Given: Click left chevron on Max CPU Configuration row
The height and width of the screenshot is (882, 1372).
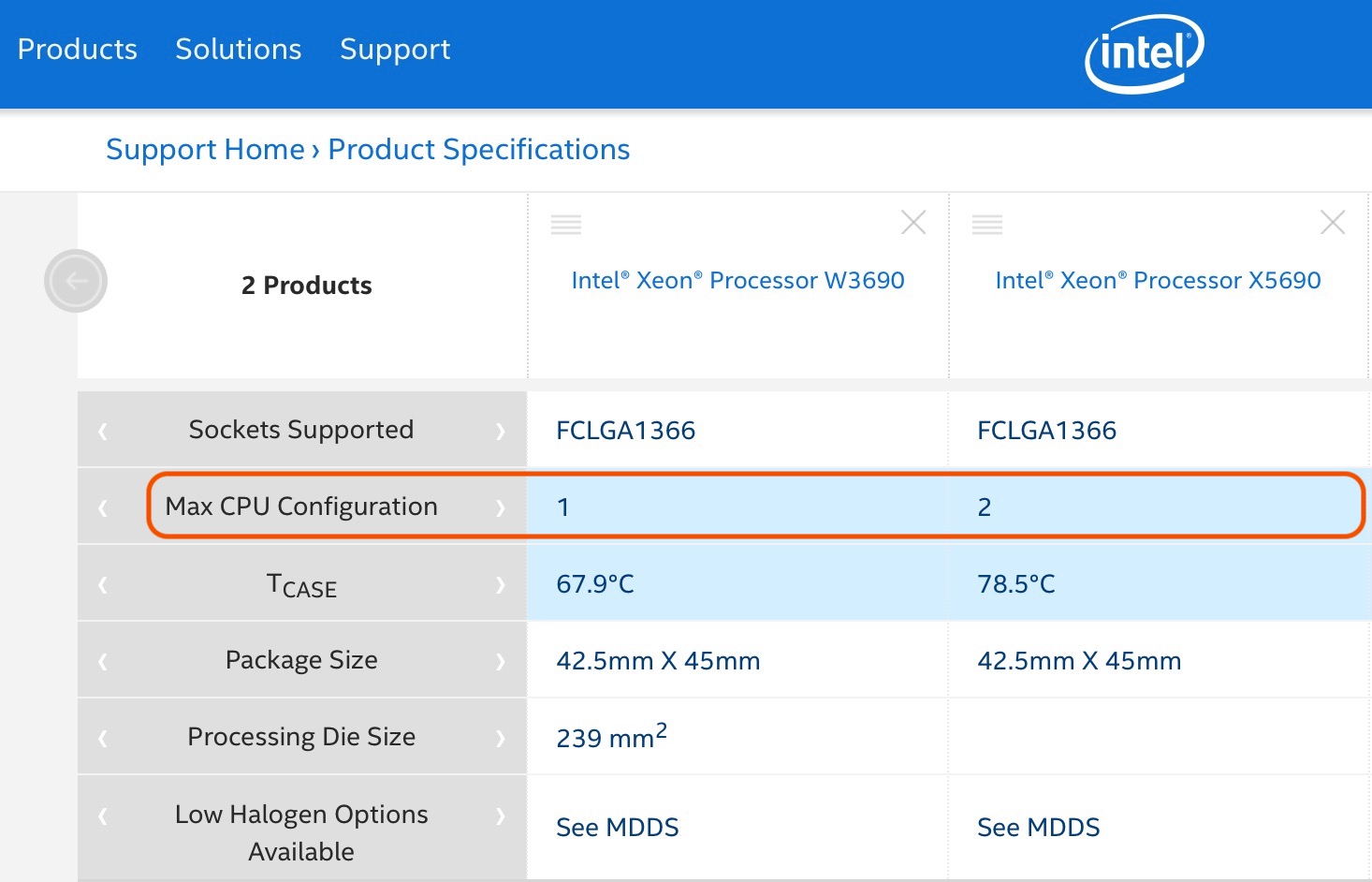Looking at the screenshot, I should (x=103, y=507).
